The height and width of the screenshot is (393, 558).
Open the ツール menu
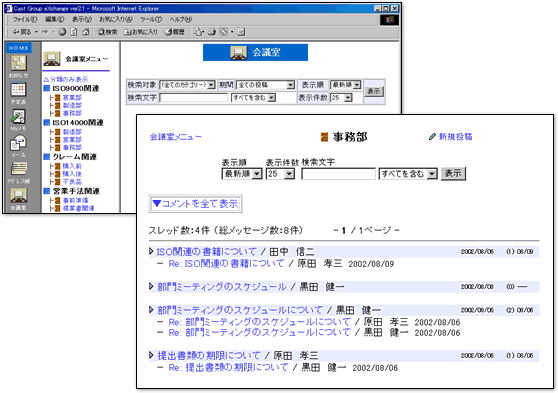click(151, 19)
